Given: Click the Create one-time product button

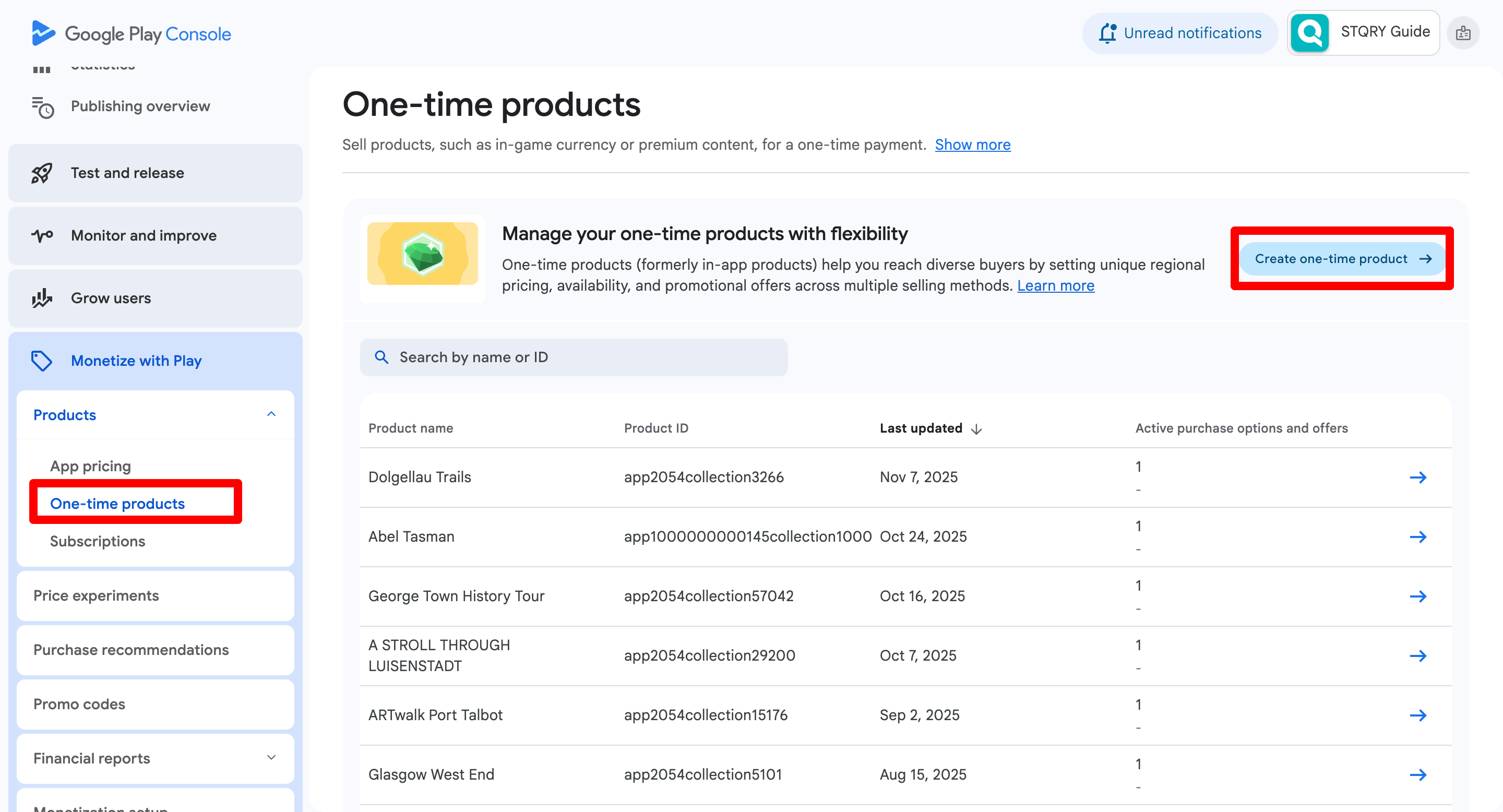Looking at the screenshot, I should click(x=1341, y=258).
